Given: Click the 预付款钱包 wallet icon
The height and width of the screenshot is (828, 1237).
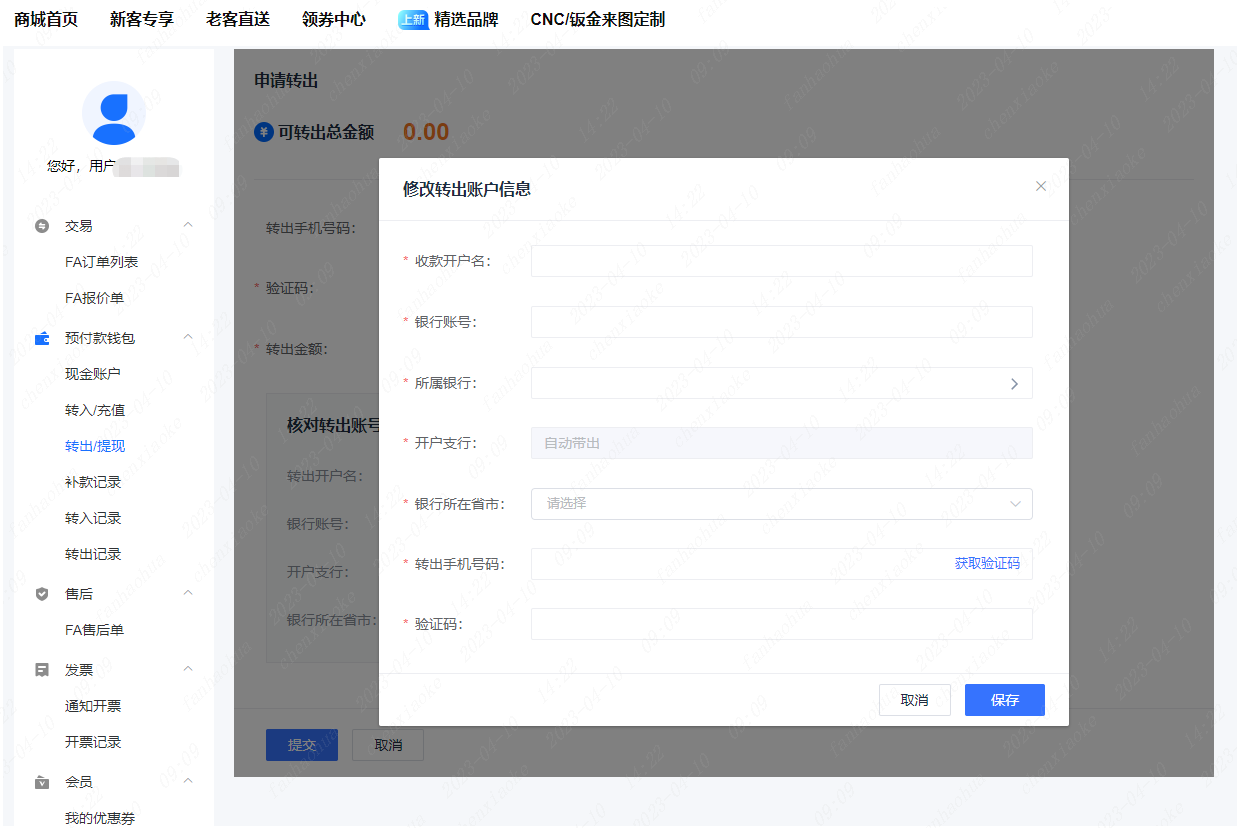Looking at the screenshot, I should [x=42, y=338].
